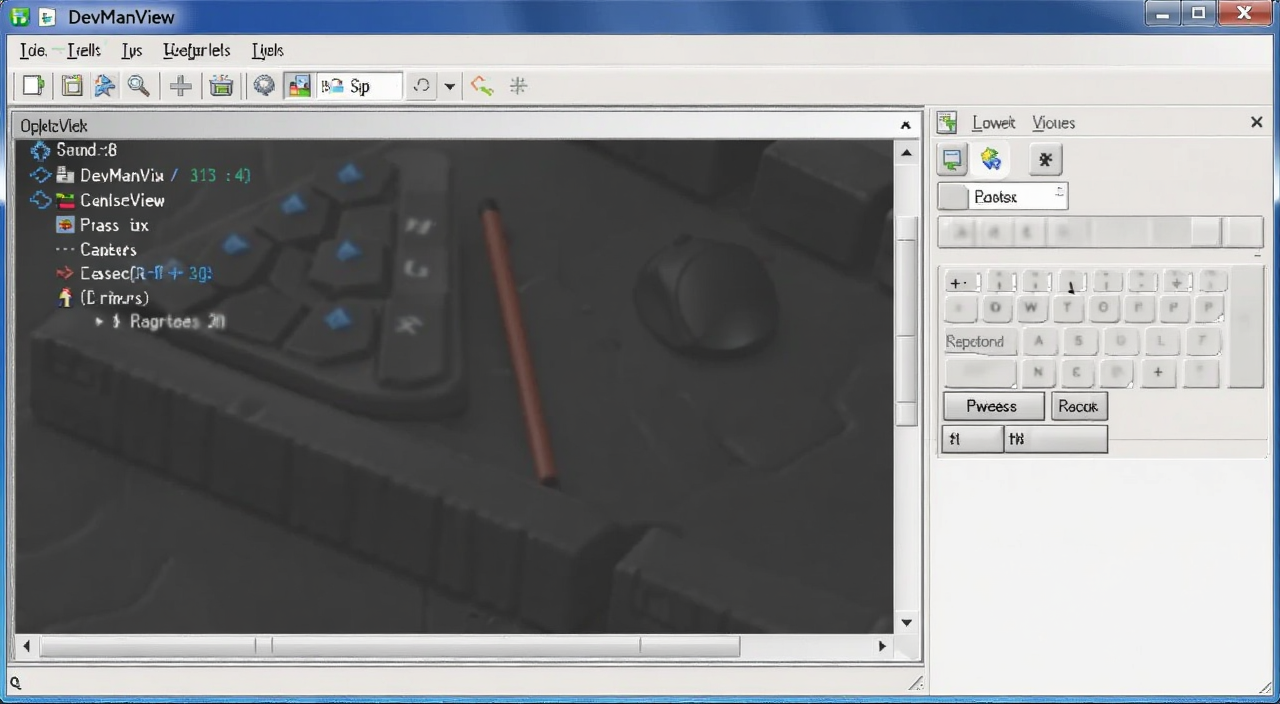Click the horizontal scrollbar right arrow

882,647
